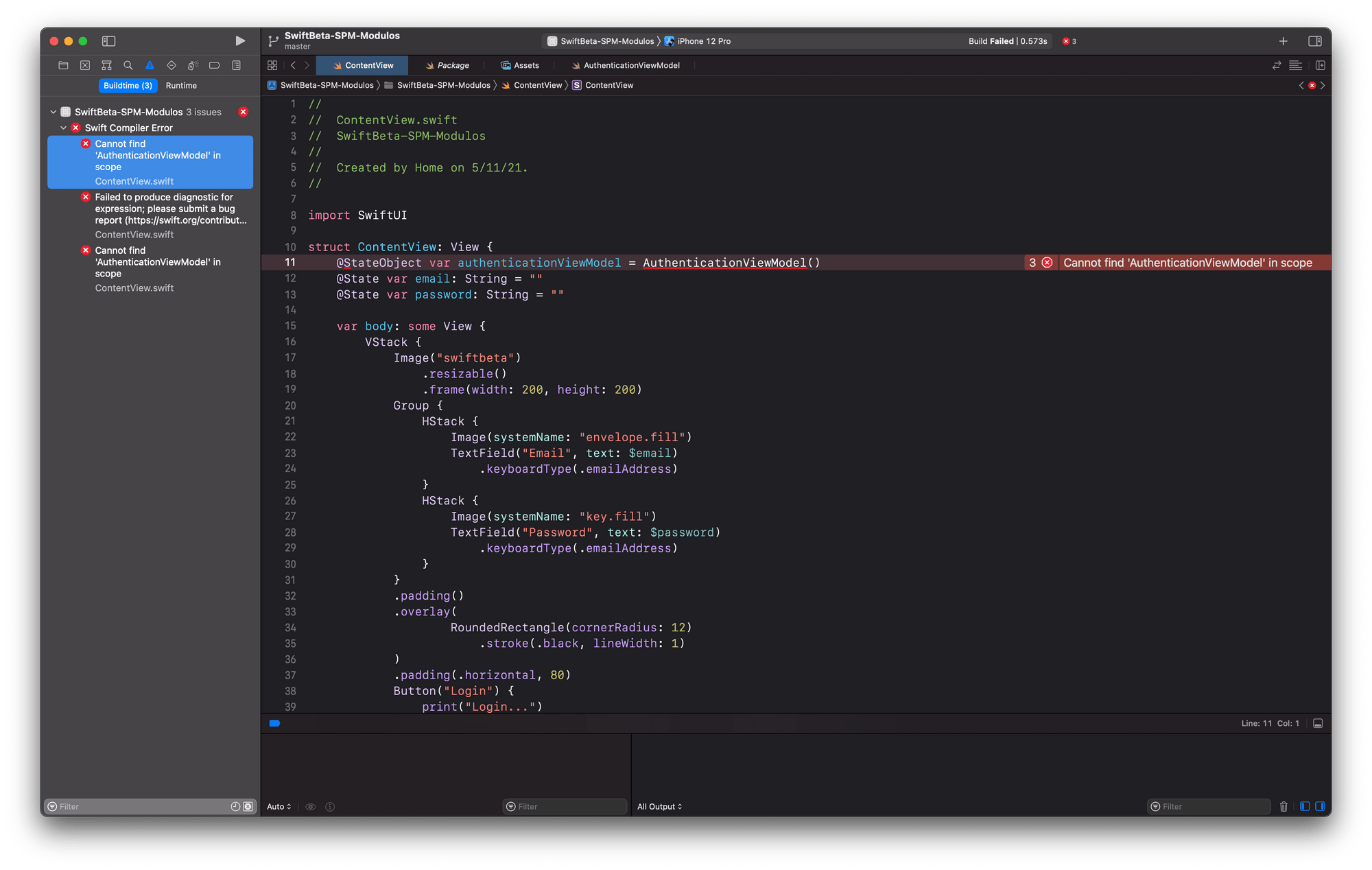
Task: Open the related items grid menu
Action: pyautogui.click(x=272, y=65)
